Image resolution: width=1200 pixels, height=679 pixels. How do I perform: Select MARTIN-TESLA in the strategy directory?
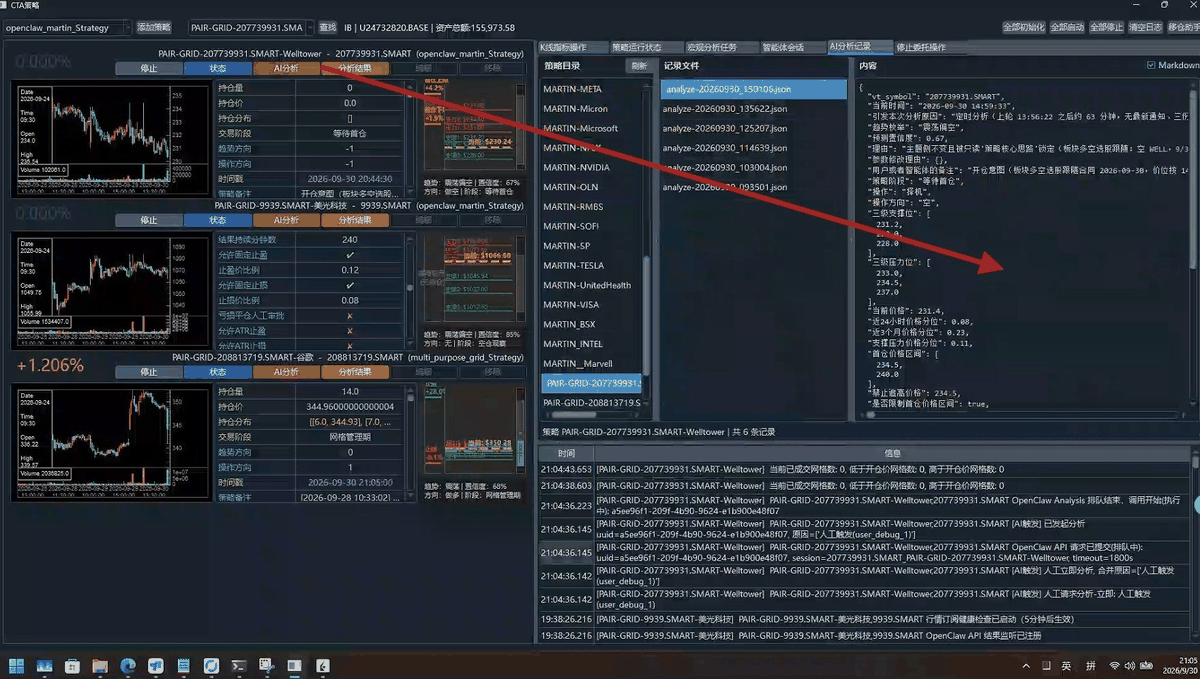pyautogui.click(x=573, y=265)
